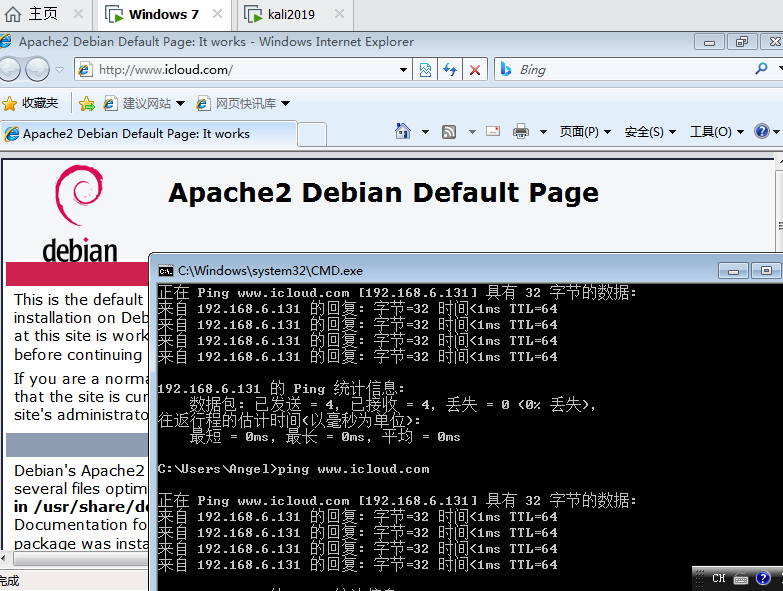The image size is (783, 591).
Task: Click the CH language indicator in tray
Action: click(719, 579)
